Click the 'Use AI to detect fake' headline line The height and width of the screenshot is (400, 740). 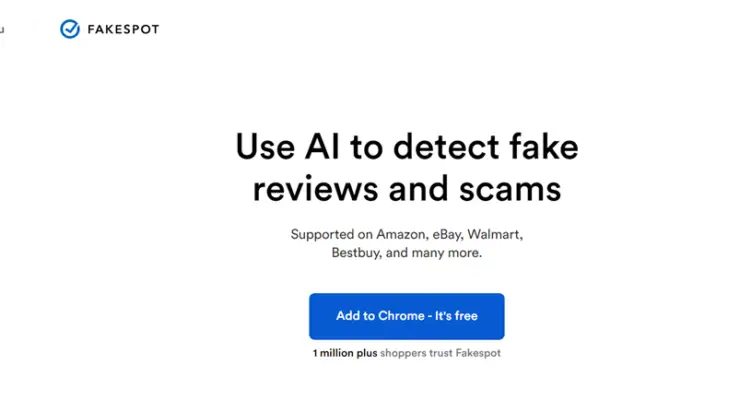(407, 147)
